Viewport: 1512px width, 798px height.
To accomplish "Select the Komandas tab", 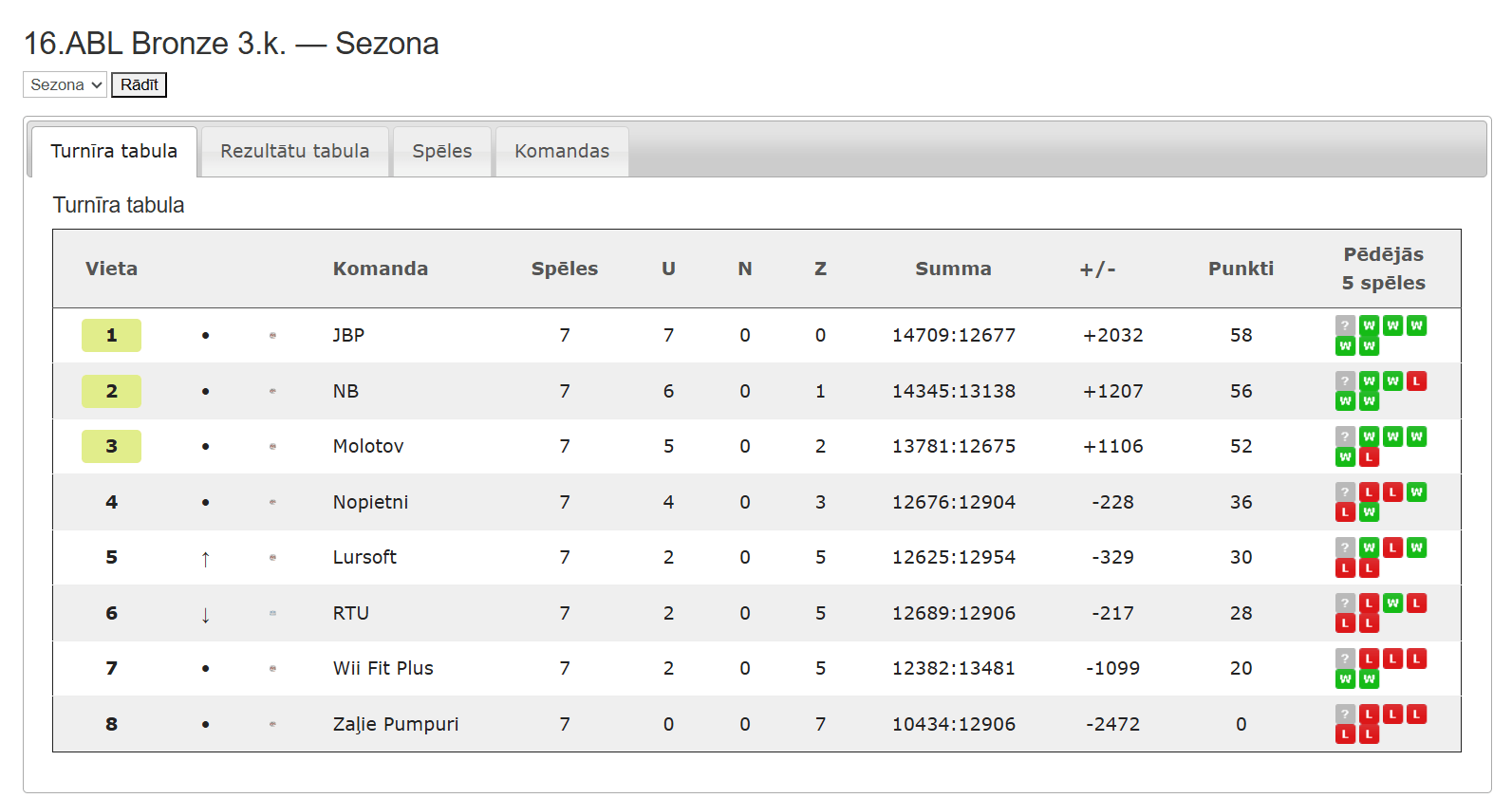I will pyautogui.click(x=562, y=152).
